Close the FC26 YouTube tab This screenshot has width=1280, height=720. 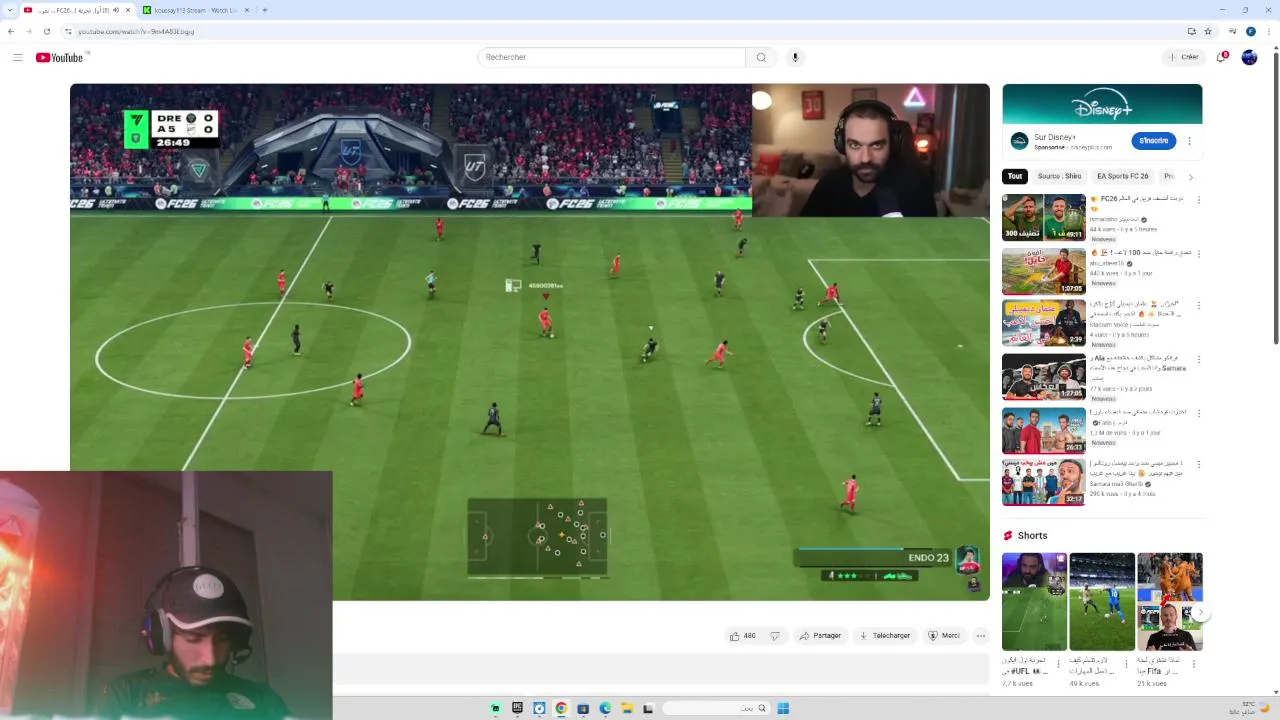(128, 10)
